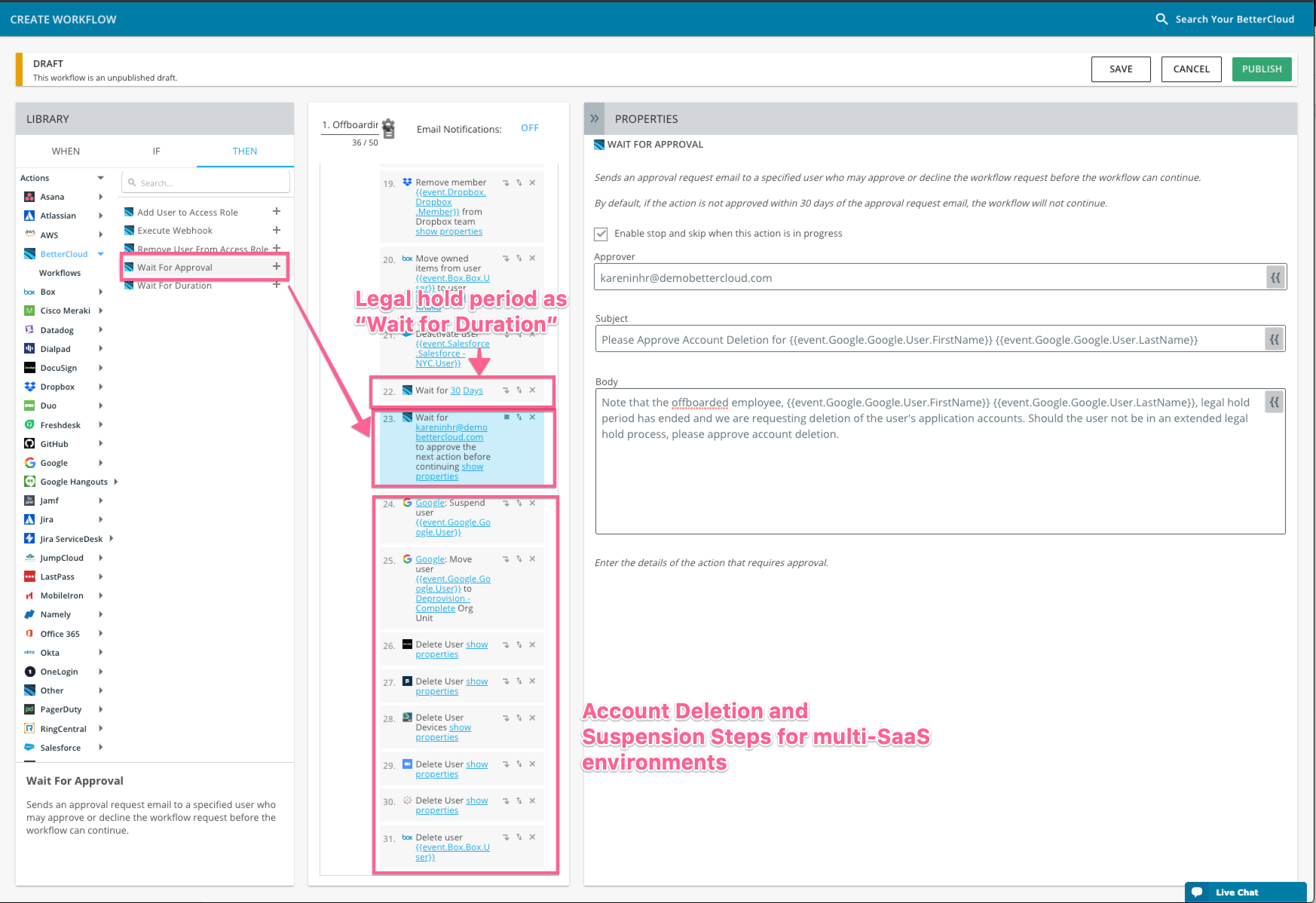This screenshot has width=1316, height=903.
Task: Open Search Your BetterCloud field
Action: point(1235,19)
